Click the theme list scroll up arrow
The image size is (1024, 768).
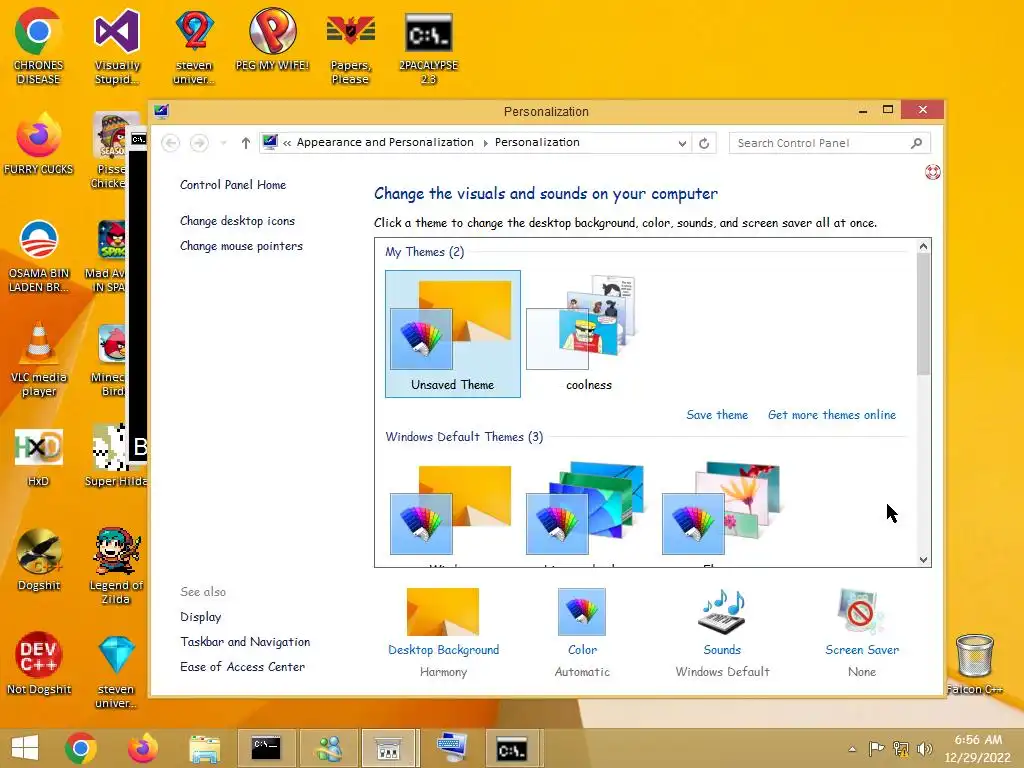click(x=923, y=246)
